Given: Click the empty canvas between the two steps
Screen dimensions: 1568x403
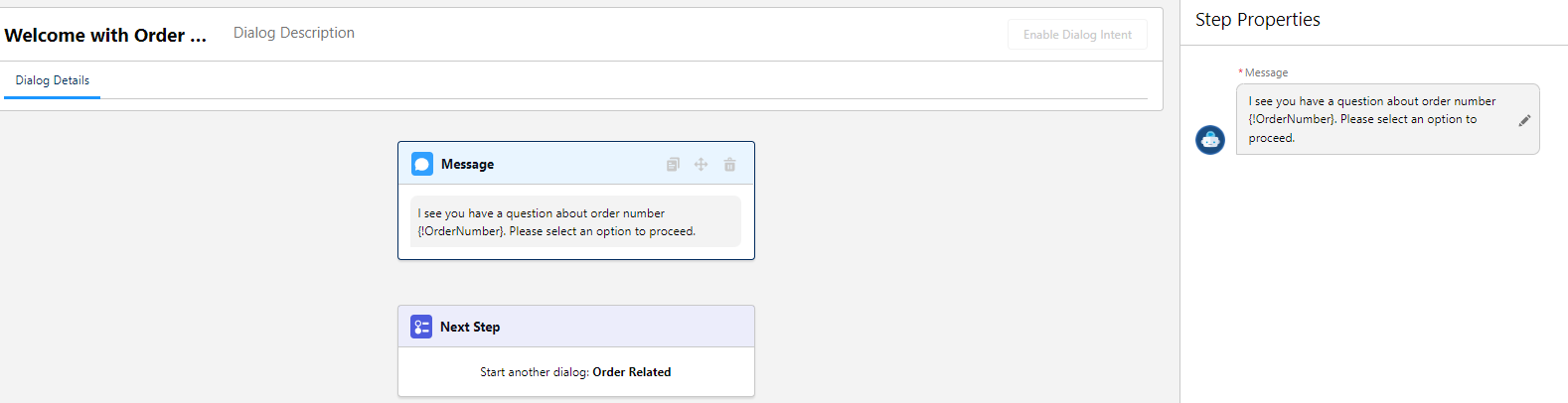Looking at the screenshot, I should tap(576, 283).
